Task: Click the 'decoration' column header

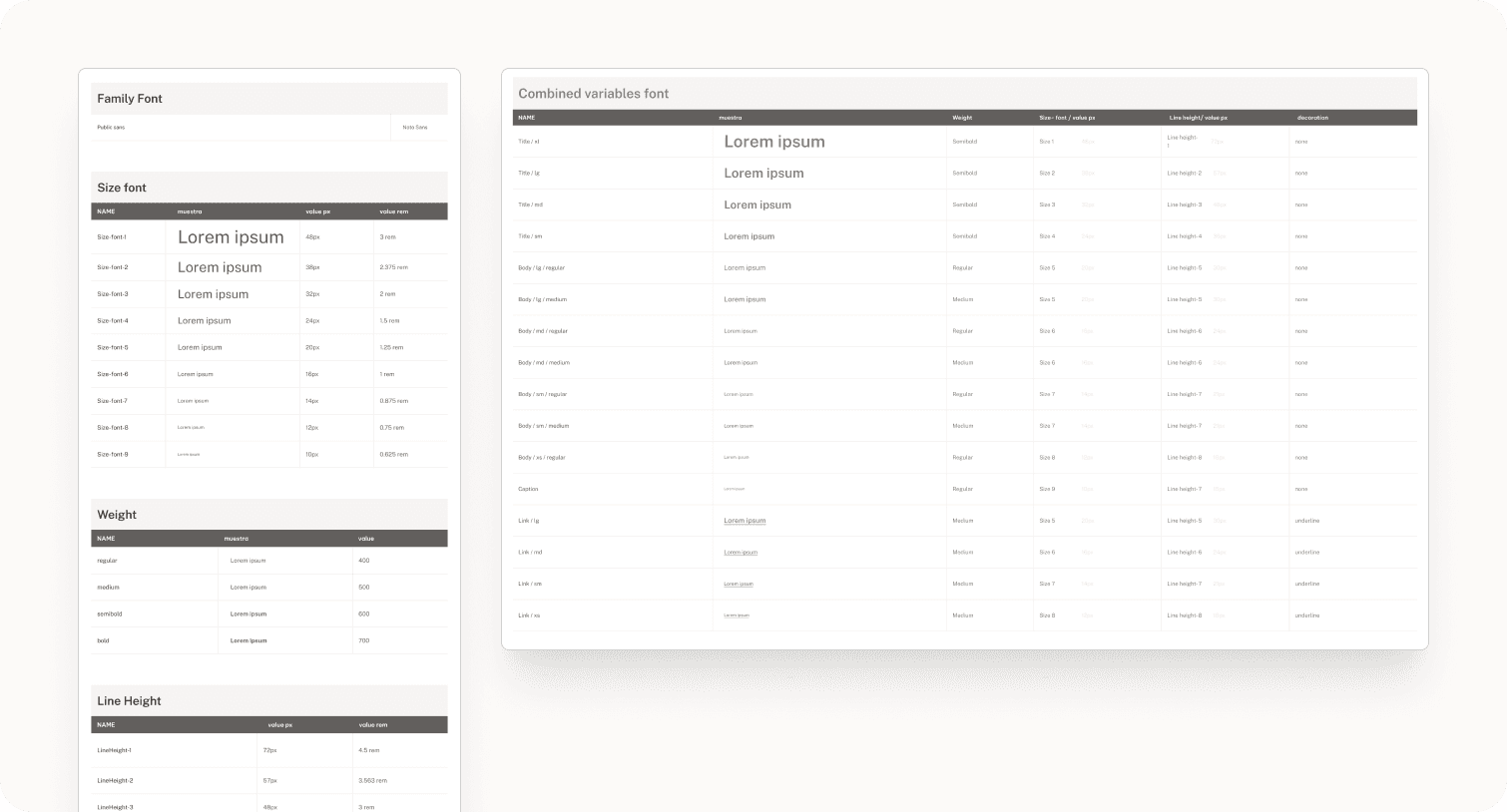Action: coord(1312,118)
